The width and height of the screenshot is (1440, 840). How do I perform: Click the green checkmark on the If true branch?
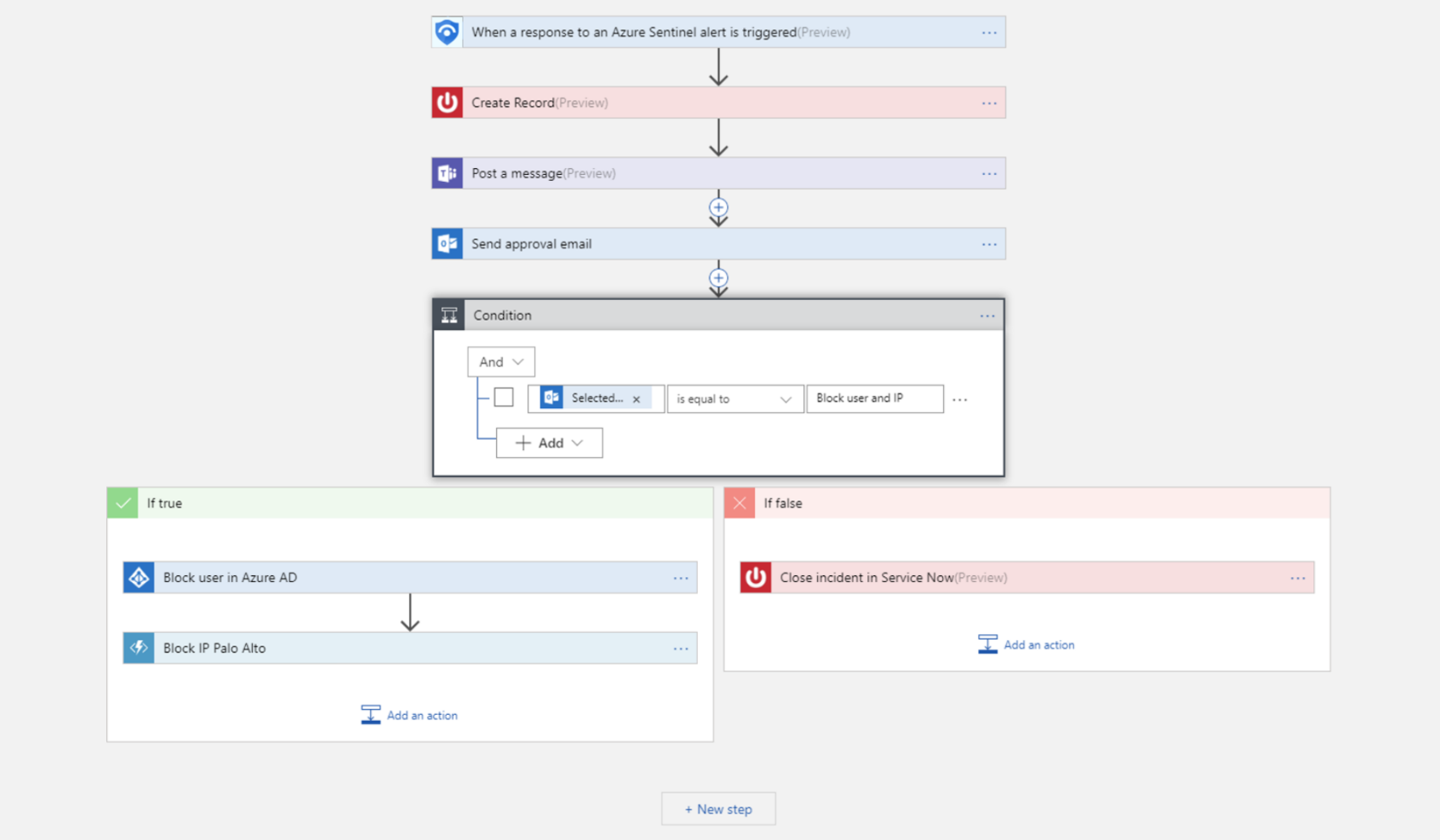click(122, 503)
